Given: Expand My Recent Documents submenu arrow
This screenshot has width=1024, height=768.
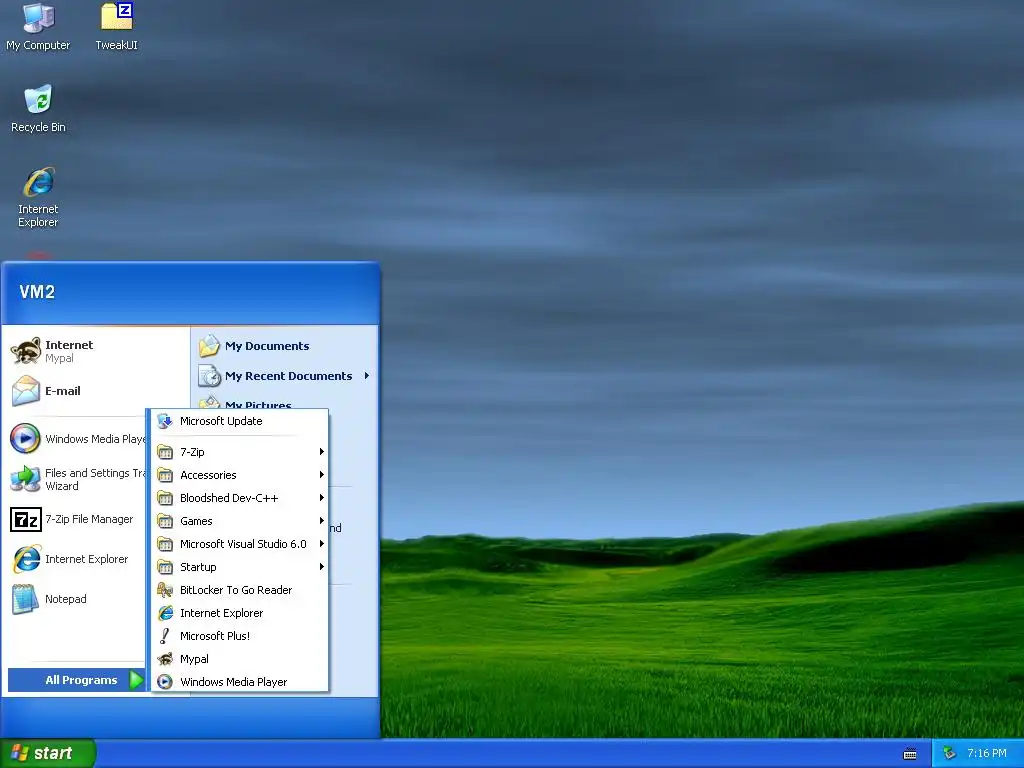Looking at the screenshot, I should (366, 376).
